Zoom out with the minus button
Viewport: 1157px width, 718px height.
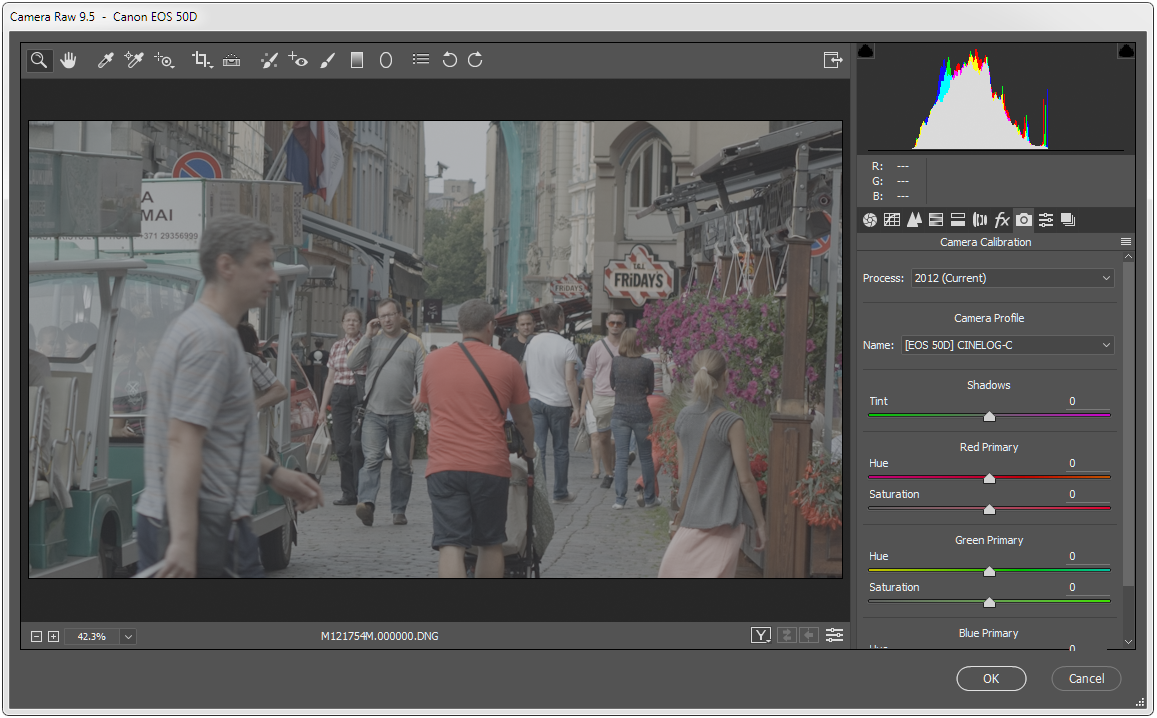coord(36,636)
